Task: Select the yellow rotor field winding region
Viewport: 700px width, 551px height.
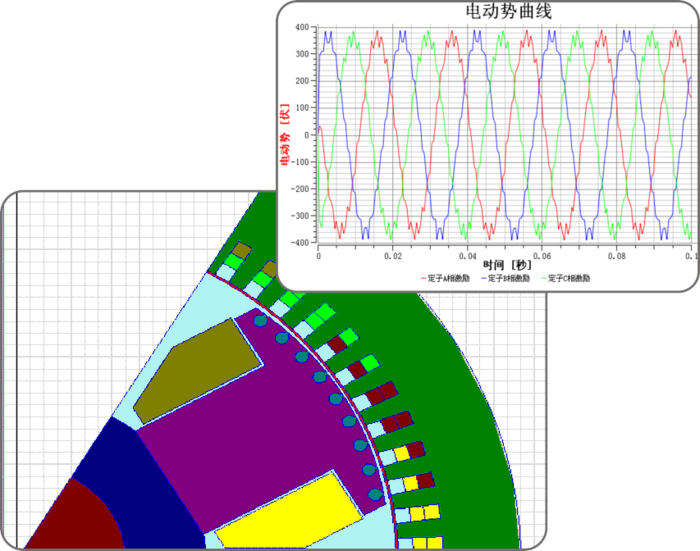Action: (x=290, y=511)
